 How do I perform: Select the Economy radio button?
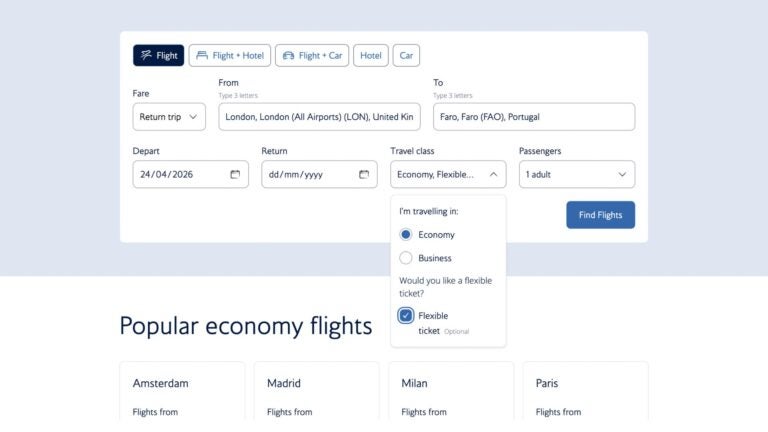point(406,234)
